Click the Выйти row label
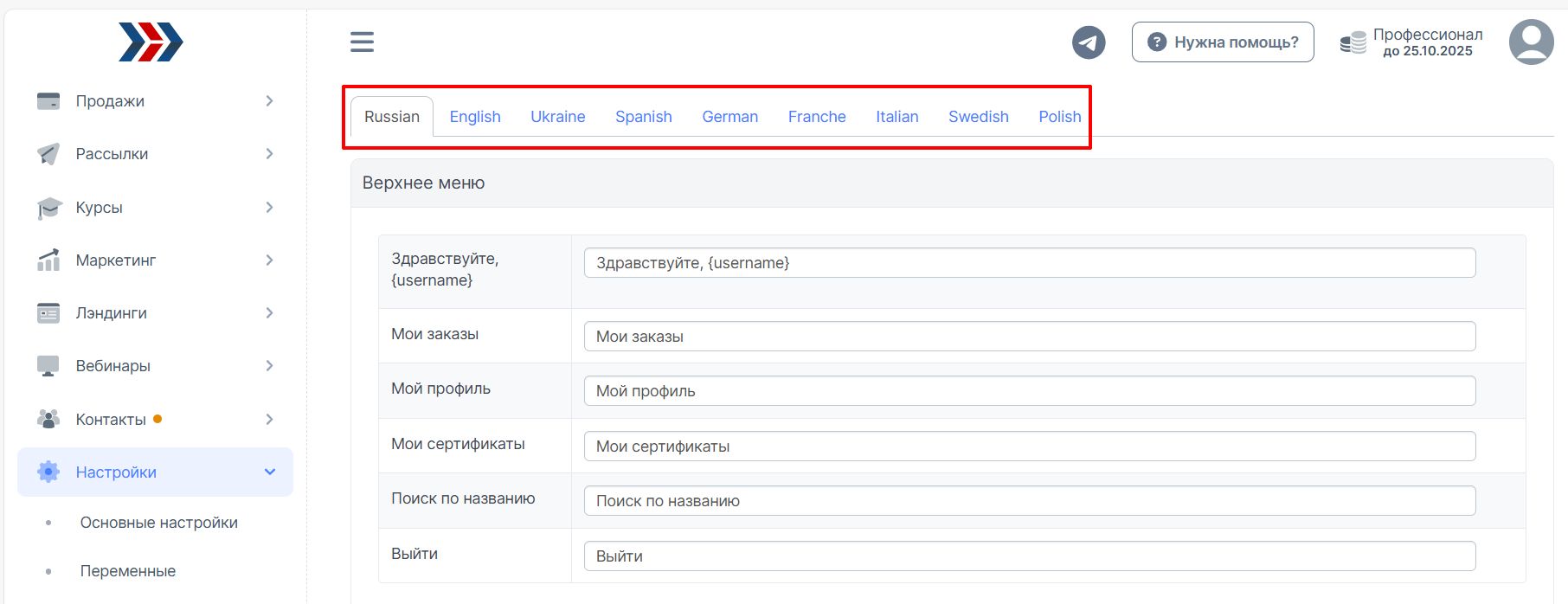The height and width of the screenshot is (604, 1568). [x=414, y=554]
